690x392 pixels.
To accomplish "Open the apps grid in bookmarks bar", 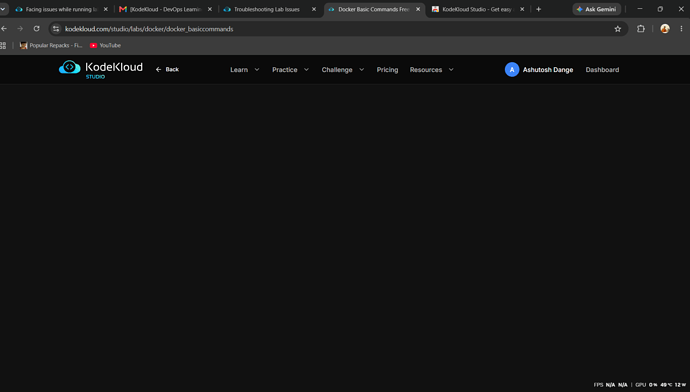I will coord(3,45).
